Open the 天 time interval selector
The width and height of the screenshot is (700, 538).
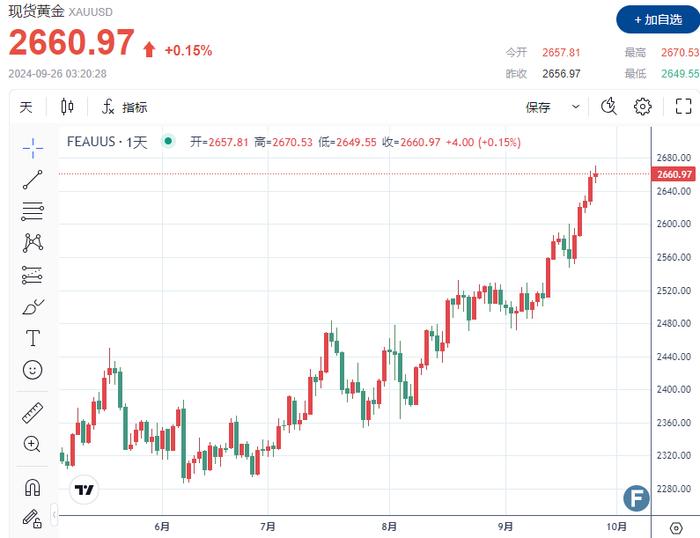(26, 107)
